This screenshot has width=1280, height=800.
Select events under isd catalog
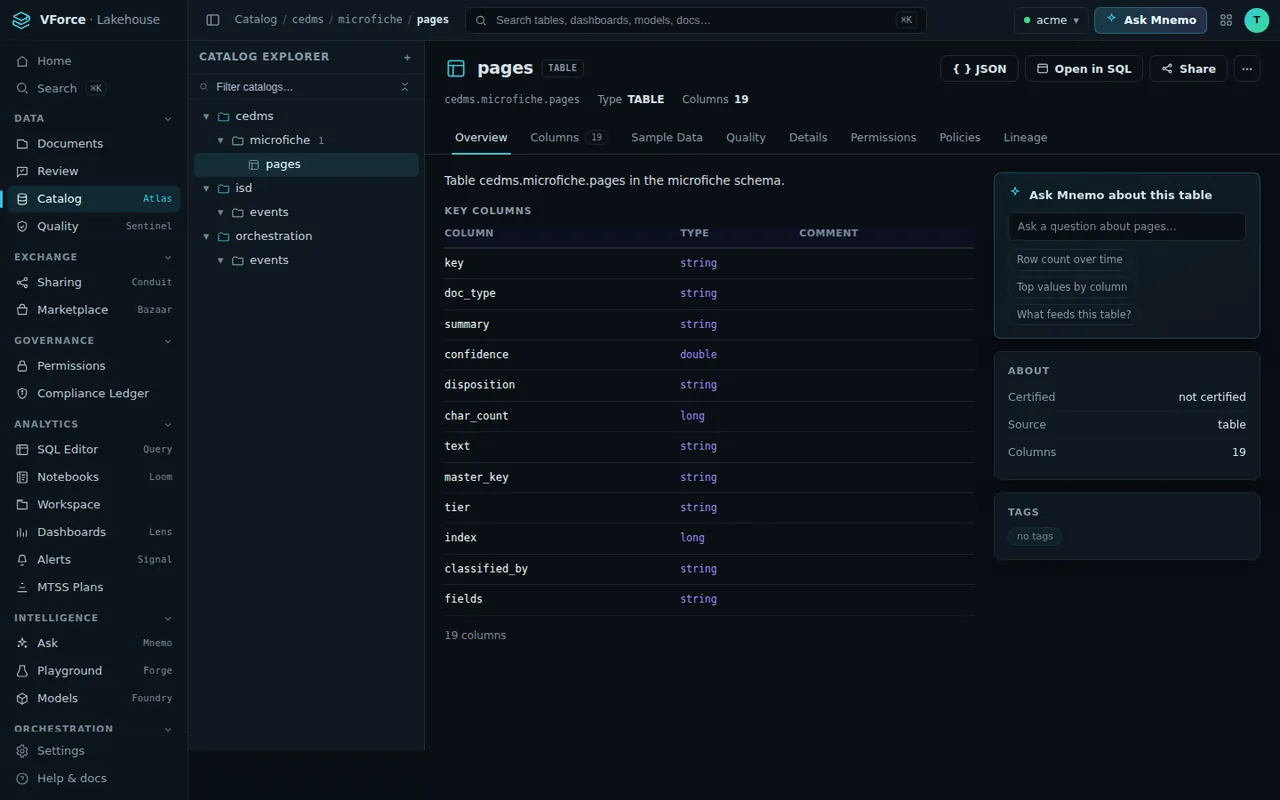click(306, 212)
